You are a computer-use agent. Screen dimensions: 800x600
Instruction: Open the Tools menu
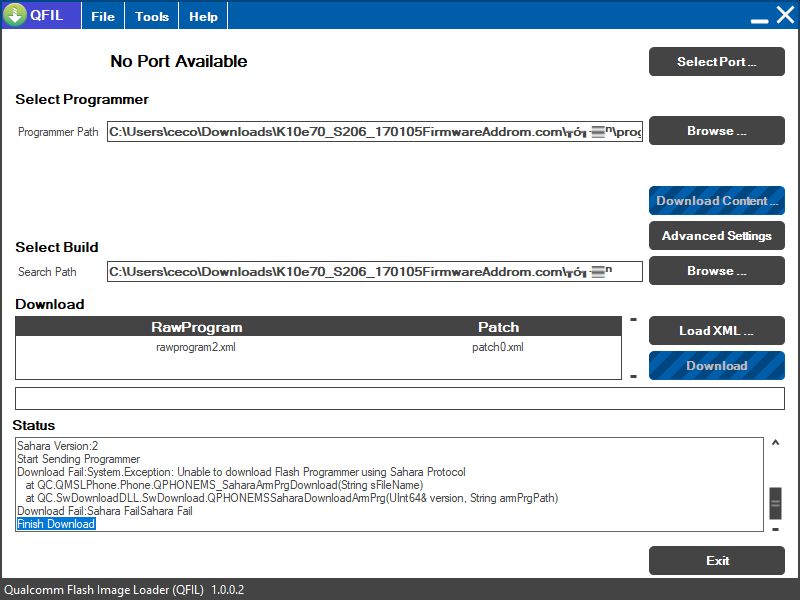coord(152,16)
